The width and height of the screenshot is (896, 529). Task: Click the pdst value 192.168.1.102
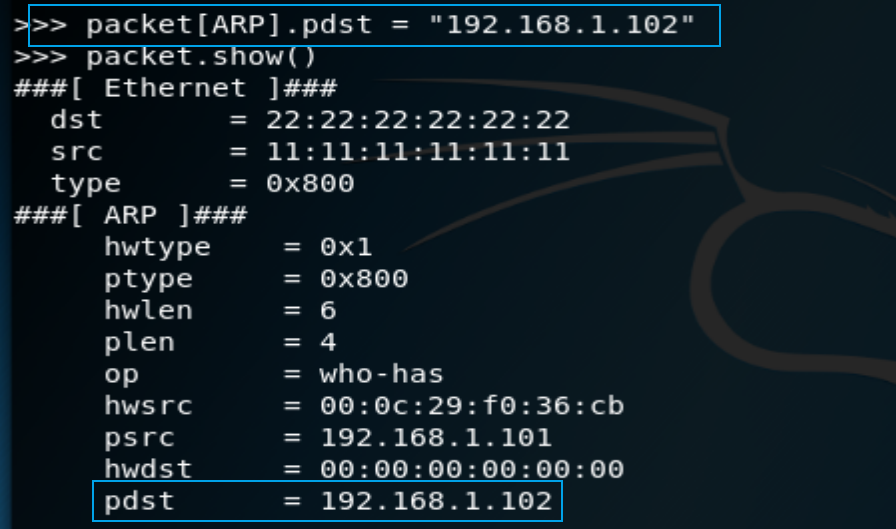(x=435, y=502)
